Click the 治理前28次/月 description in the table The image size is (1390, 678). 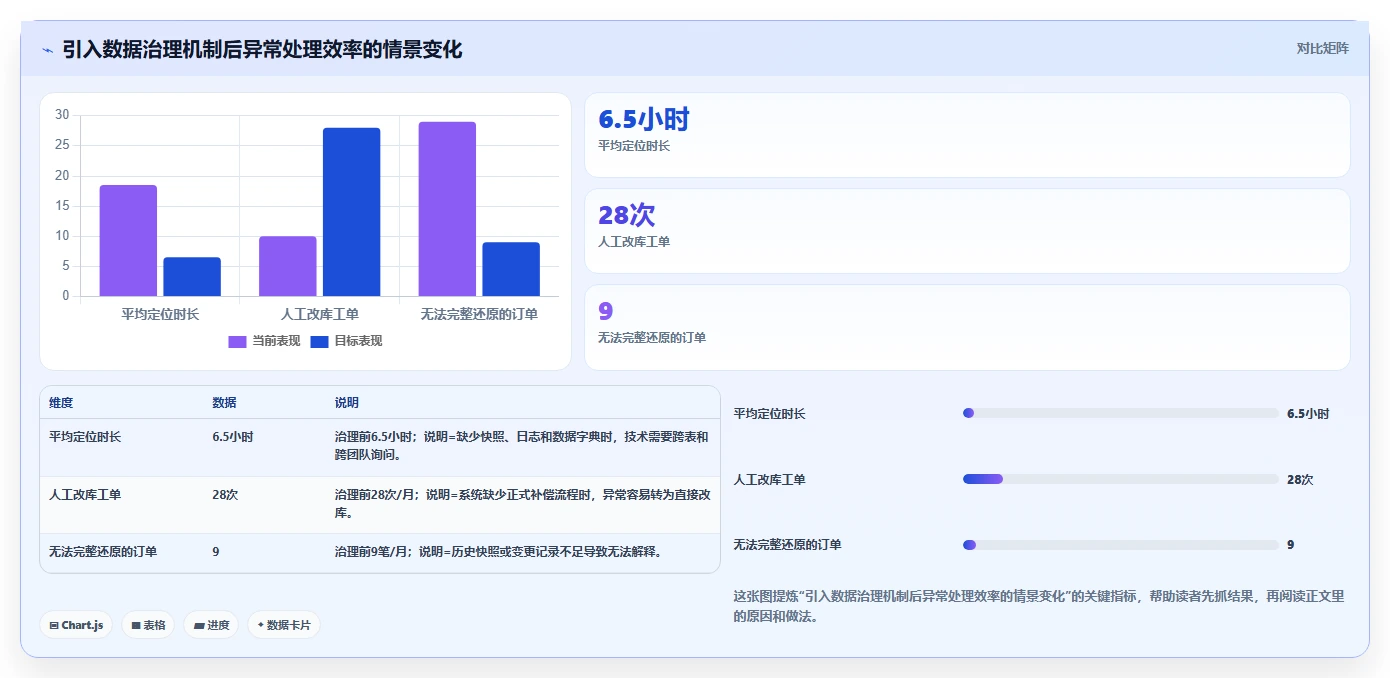[x=522, y=503]
